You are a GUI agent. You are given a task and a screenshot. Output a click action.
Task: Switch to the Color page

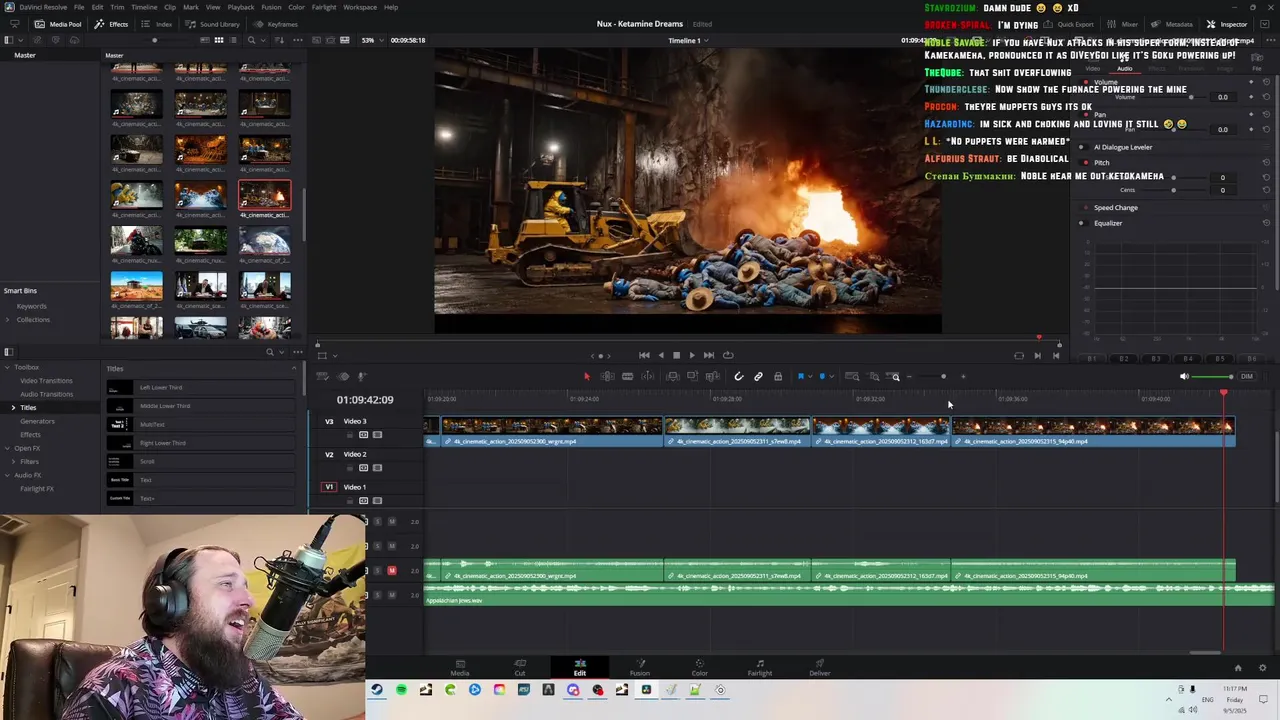point(699,667)
